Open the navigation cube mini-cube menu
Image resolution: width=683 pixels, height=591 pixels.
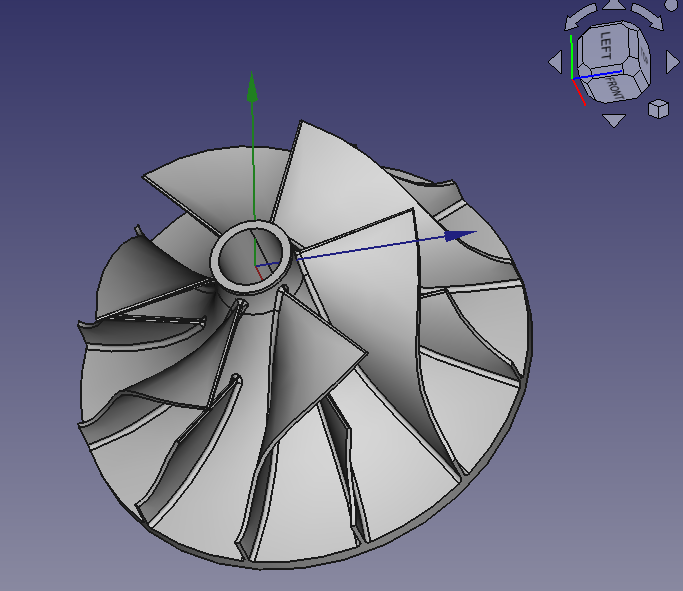658,109
